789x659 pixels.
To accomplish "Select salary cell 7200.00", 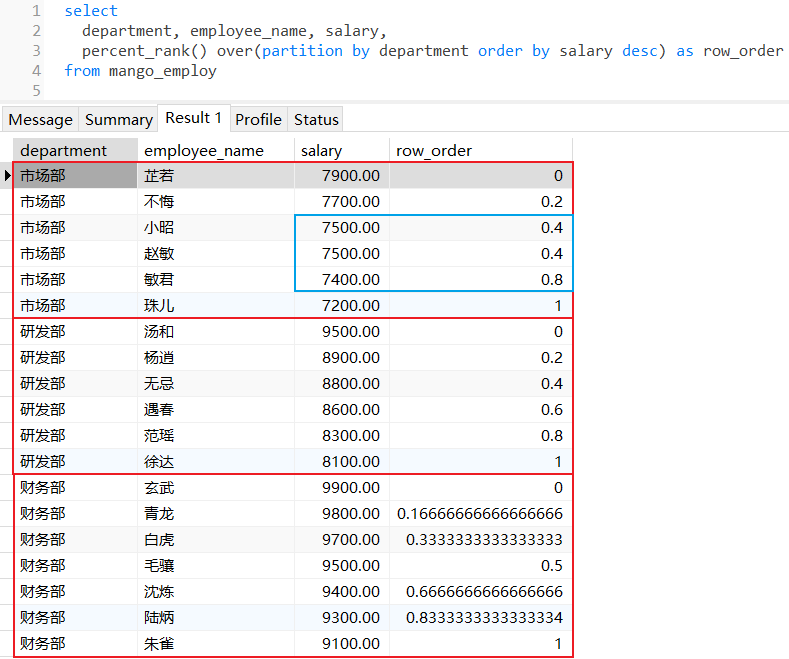I will tap(342, 306).
